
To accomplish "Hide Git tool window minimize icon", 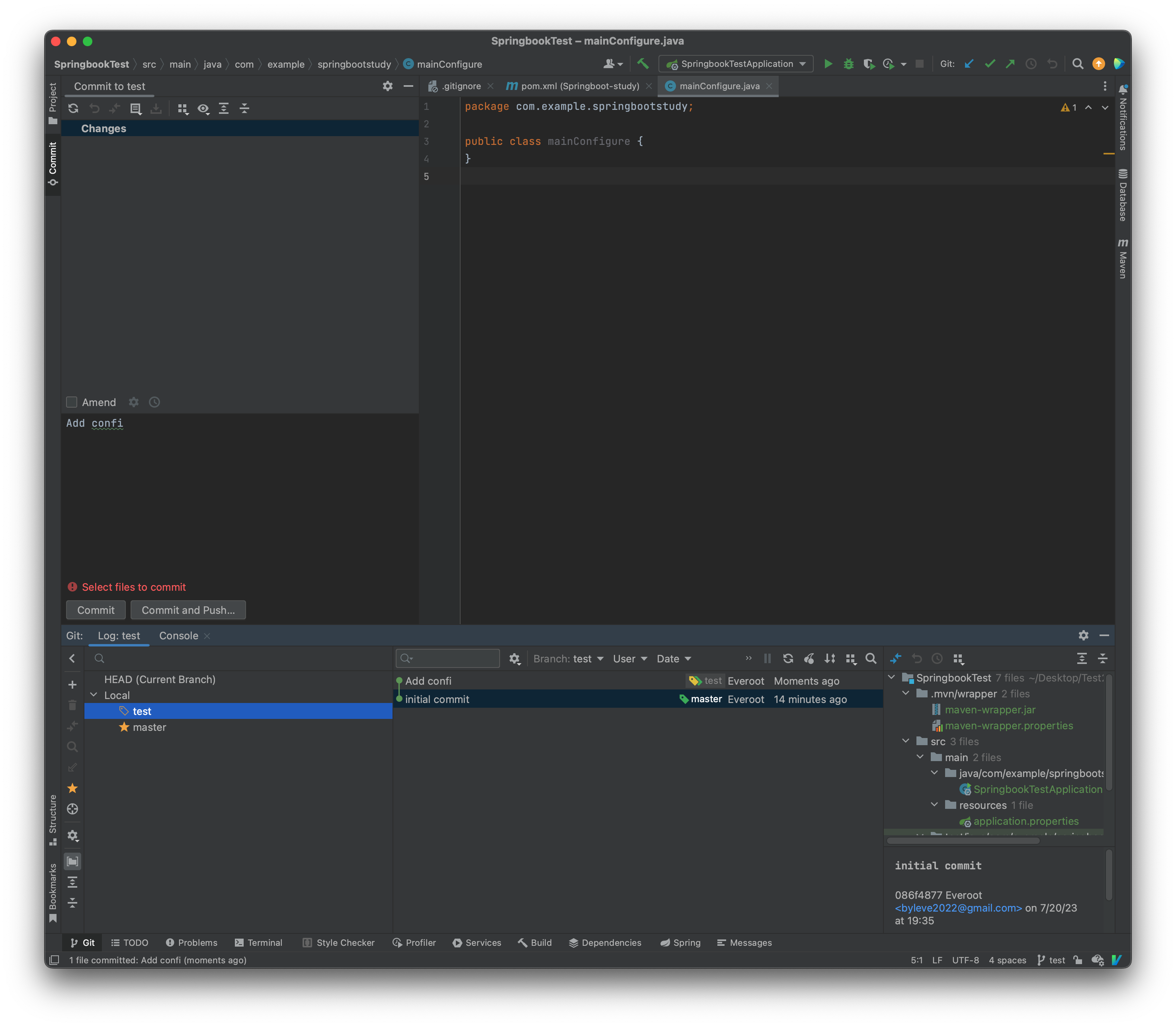I will pos(1104,635).
